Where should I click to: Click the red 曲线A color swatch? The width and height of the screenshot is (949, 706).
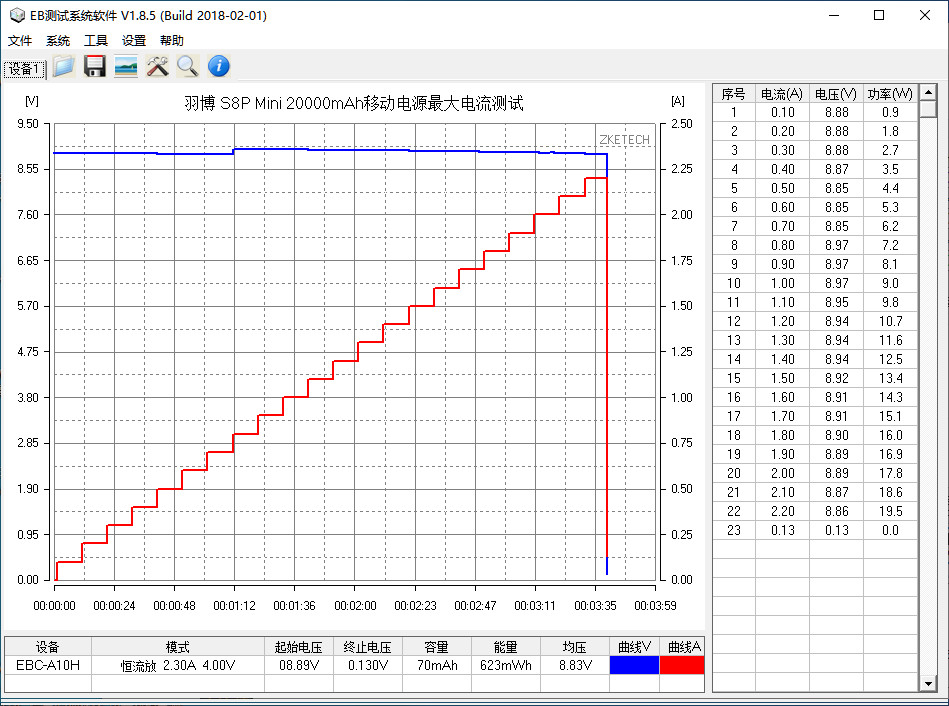click(682, 665)
